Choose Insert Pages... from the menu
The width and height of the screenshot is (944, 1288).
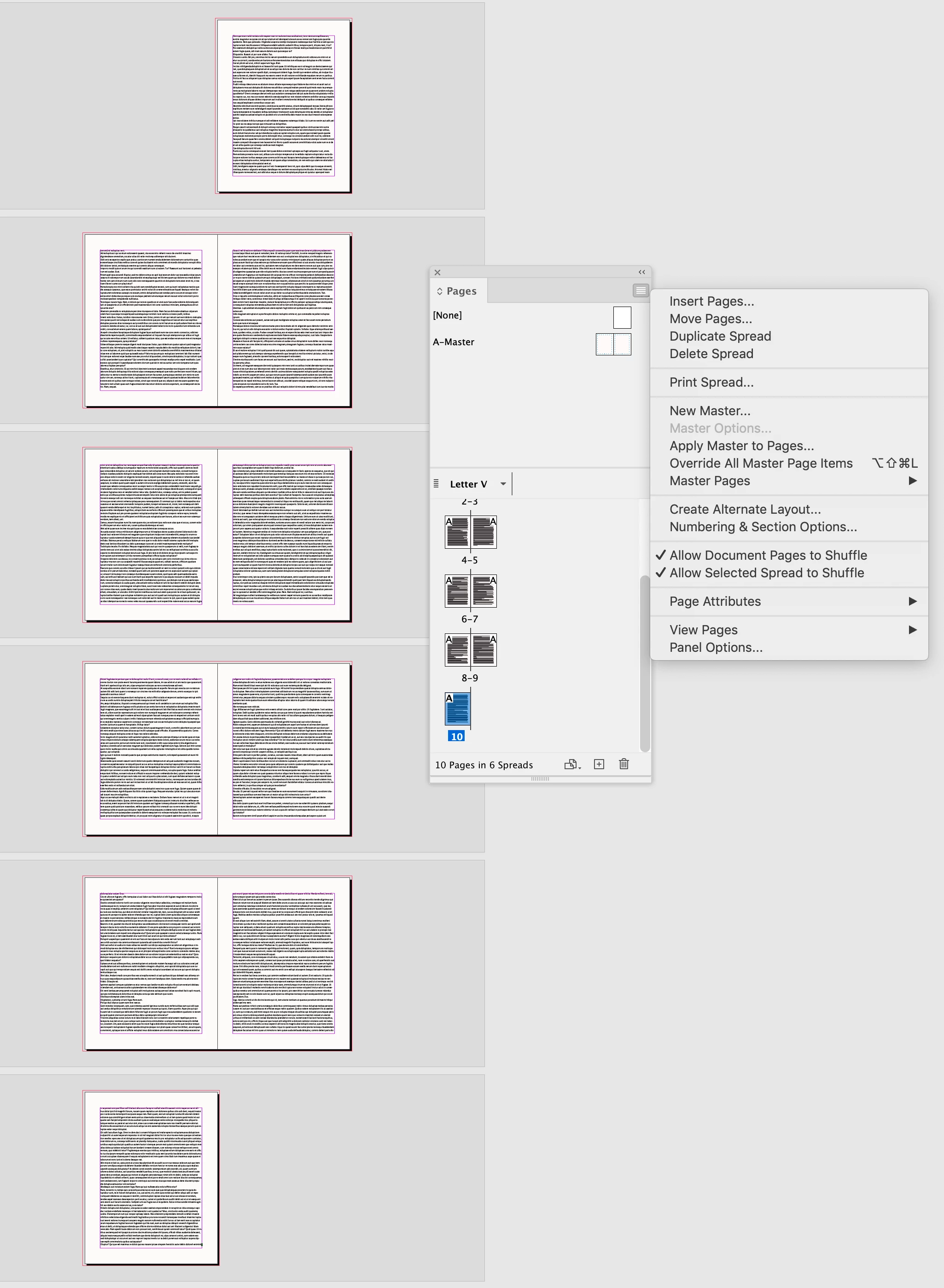pos(711,301)
